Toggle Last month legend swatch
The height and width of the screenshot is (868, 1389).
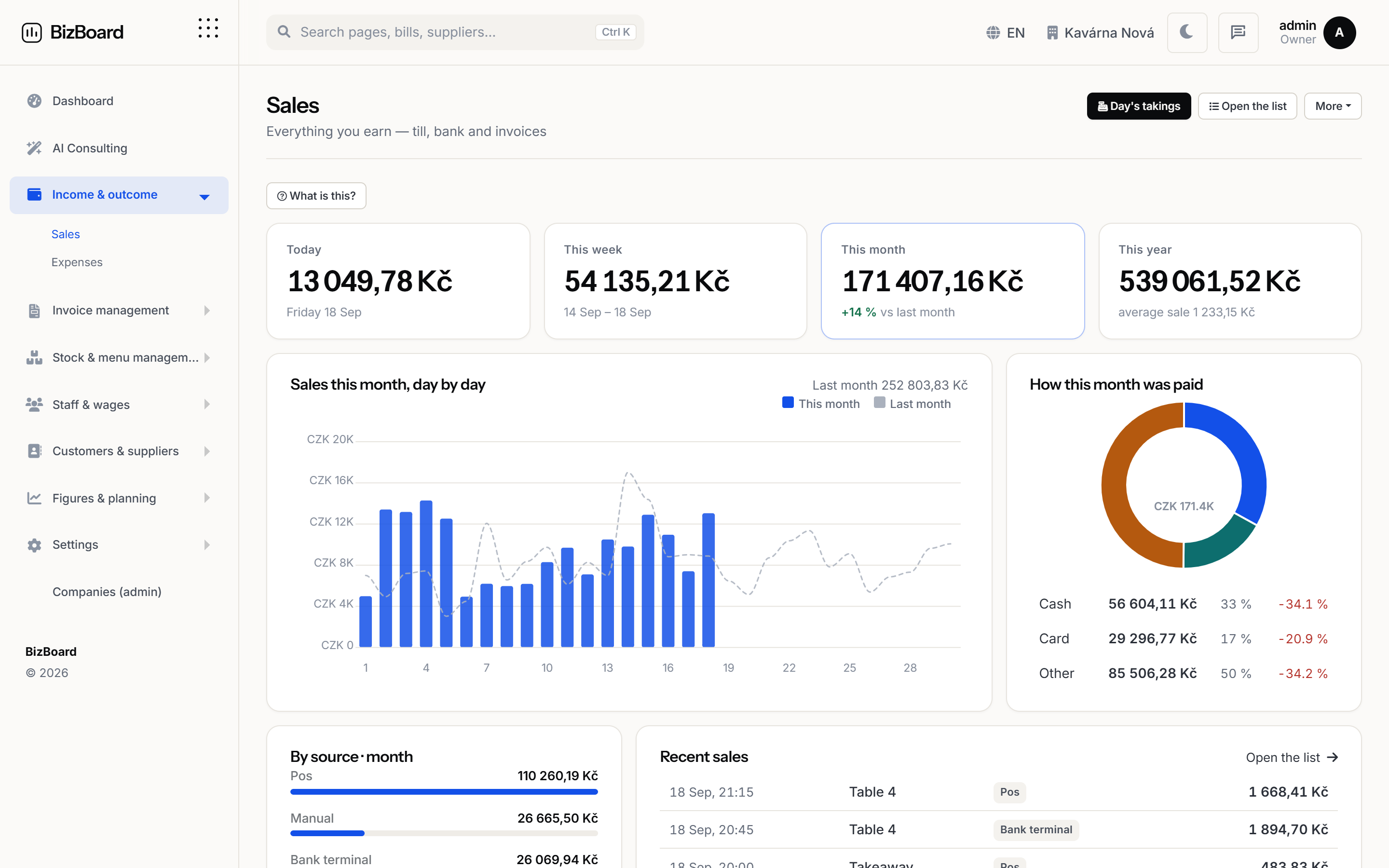879,403
